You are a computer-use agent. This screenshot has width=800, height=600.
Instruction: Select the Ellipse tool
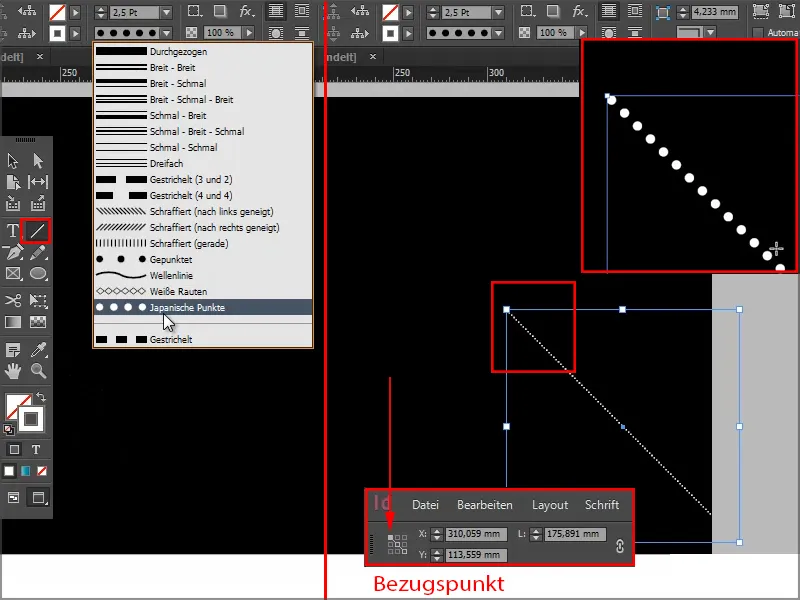click(x=38, y=273)
